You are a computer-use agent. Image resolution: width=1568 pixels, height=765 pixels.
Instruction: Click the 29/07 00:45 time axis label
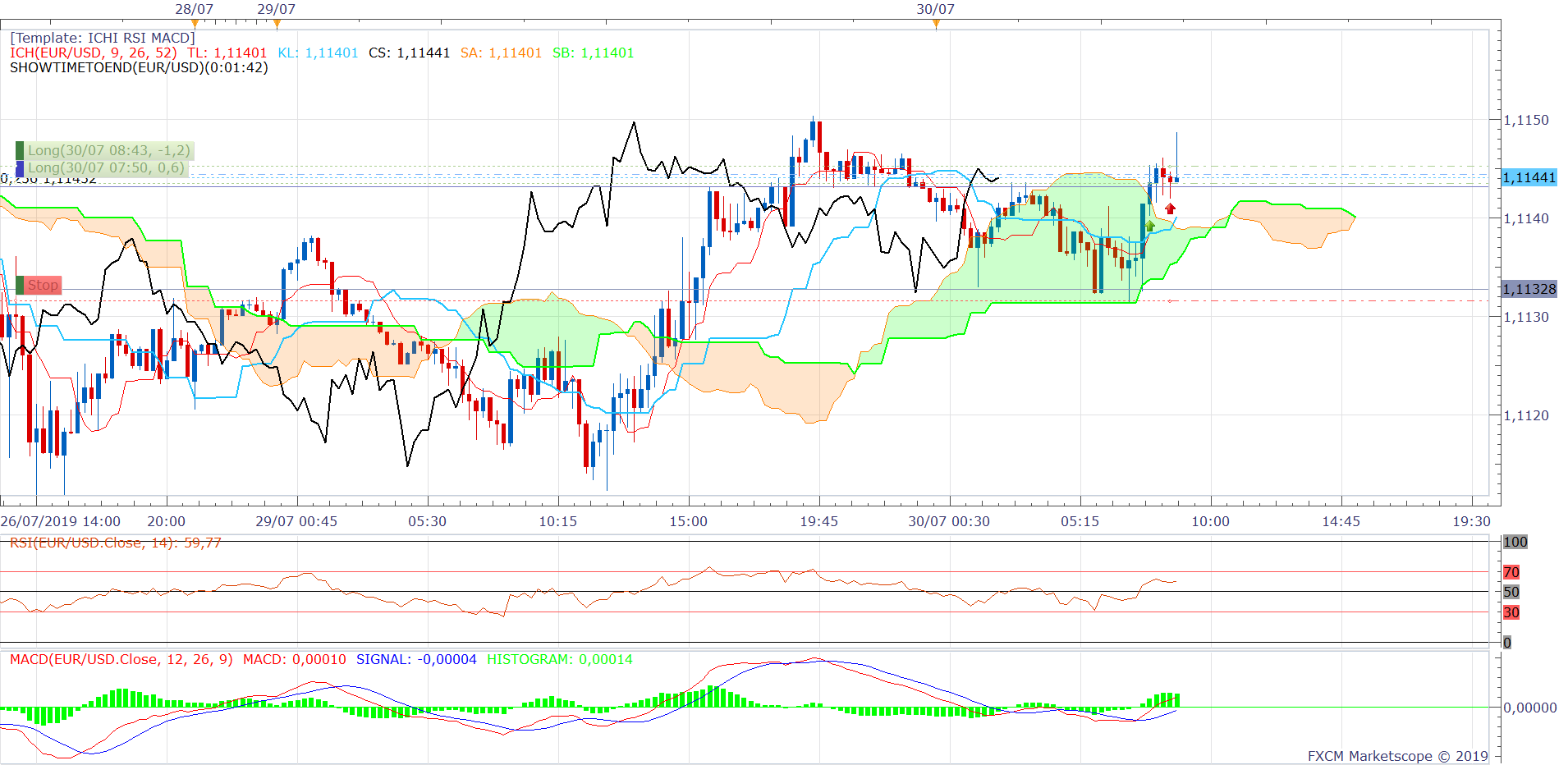[296, 521]
